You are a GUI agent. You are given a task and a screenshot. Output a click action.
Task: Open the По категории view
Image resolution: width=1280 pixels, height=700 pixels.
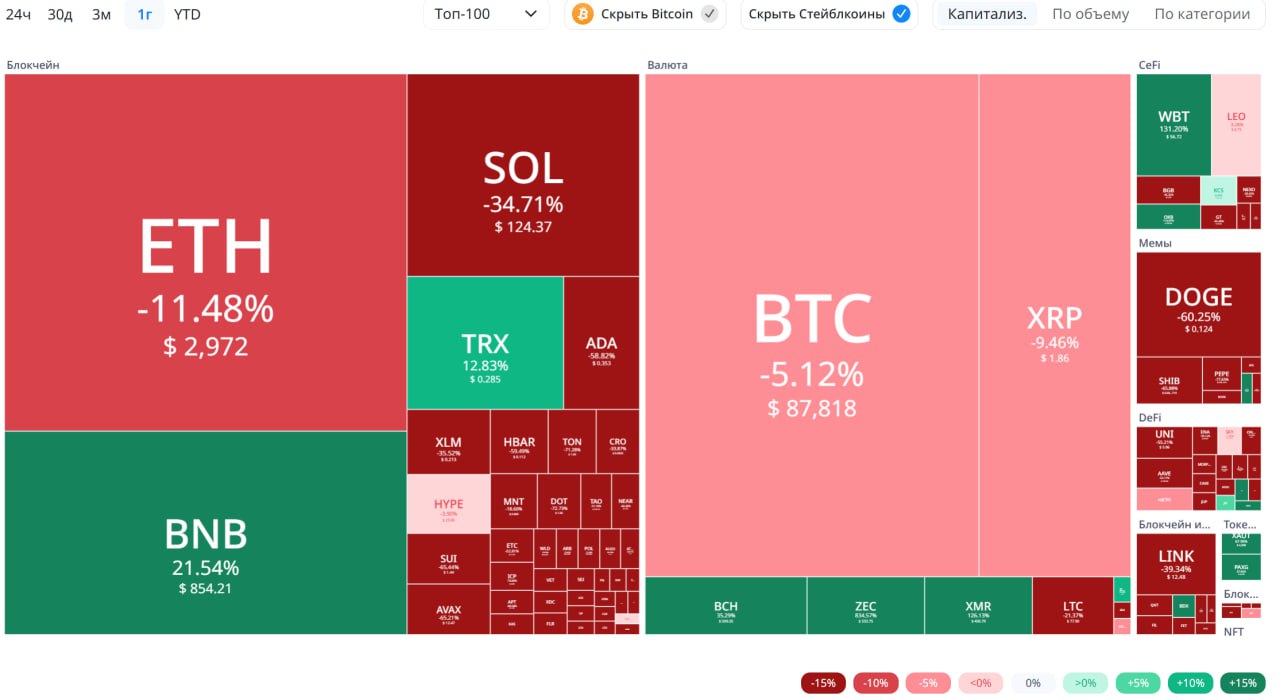pos(1202,14)
